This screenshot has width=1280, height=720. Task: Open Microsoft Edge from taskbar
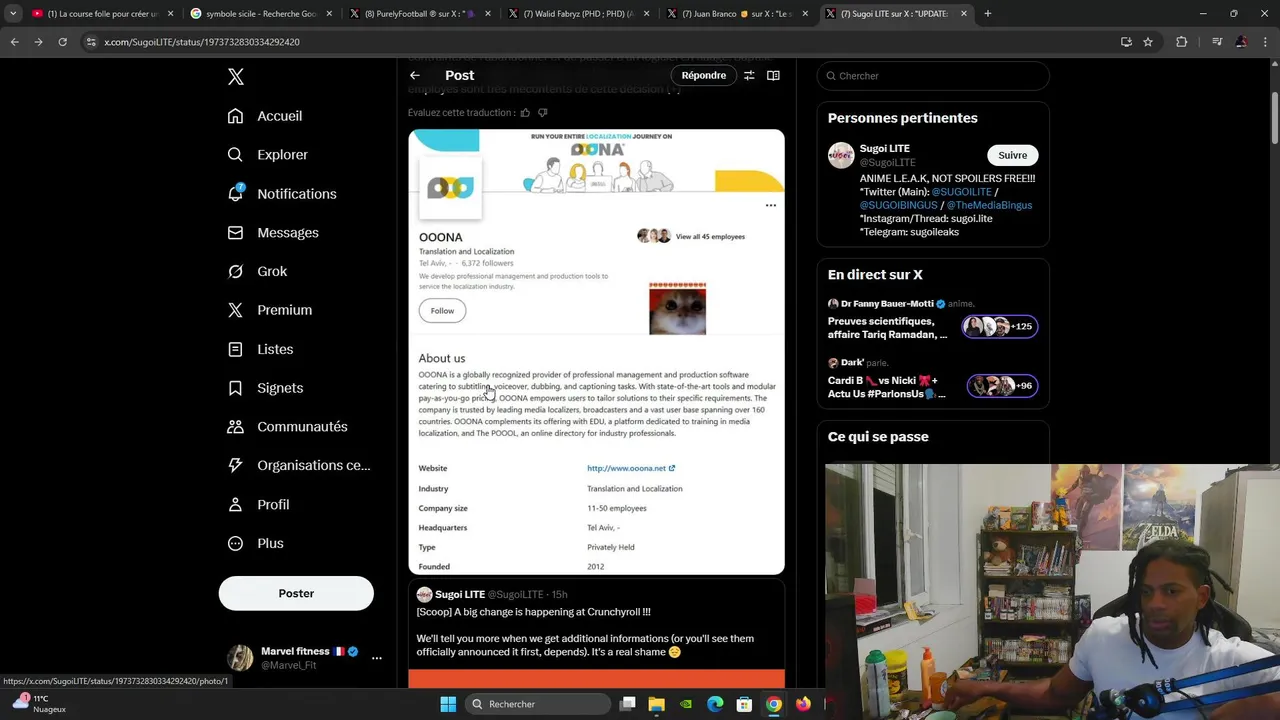click(715, 704)
